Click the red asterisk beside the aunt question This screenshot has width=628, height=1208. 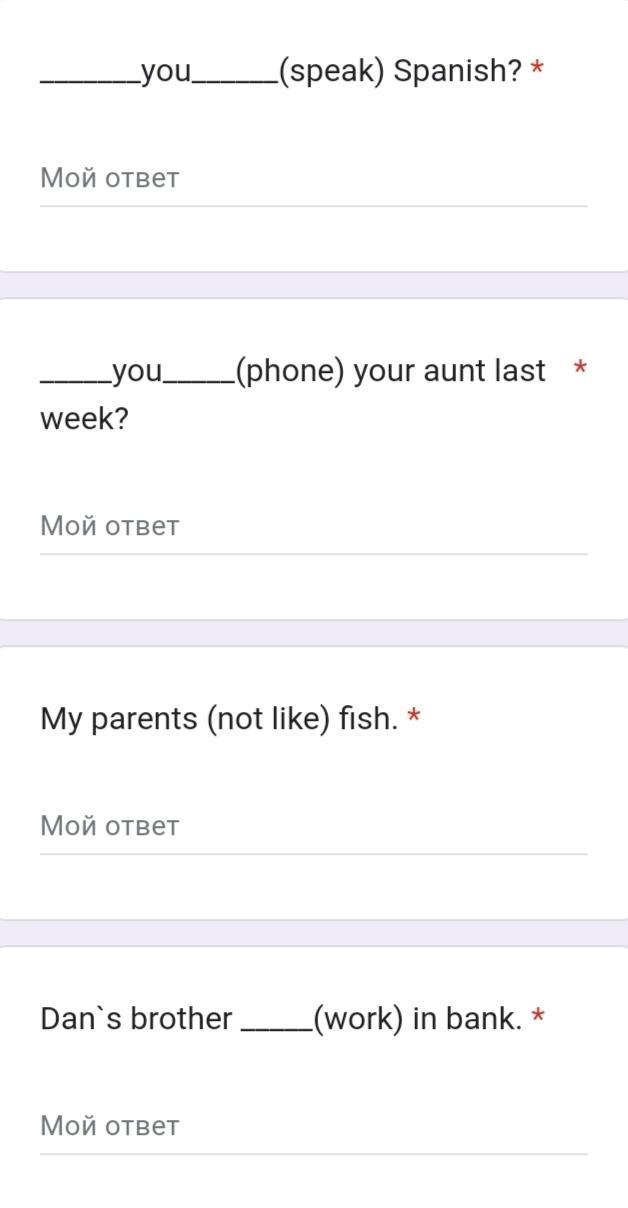click(x=580, y=369)
